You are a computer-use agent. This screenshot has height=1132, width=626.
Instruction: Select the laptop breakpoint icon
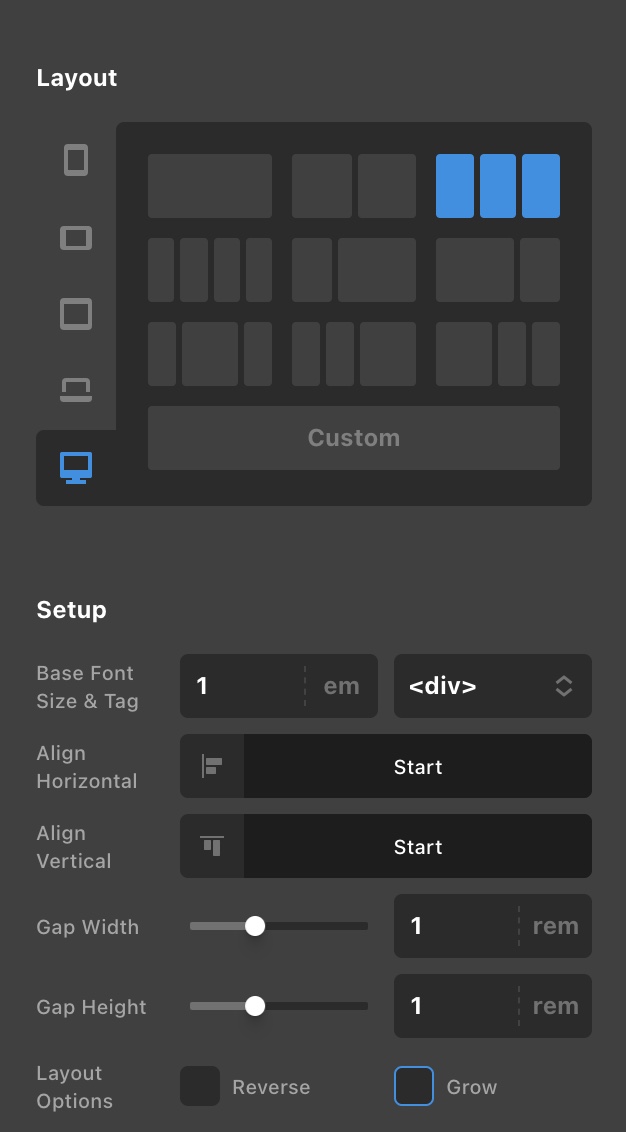click(76, 390)
